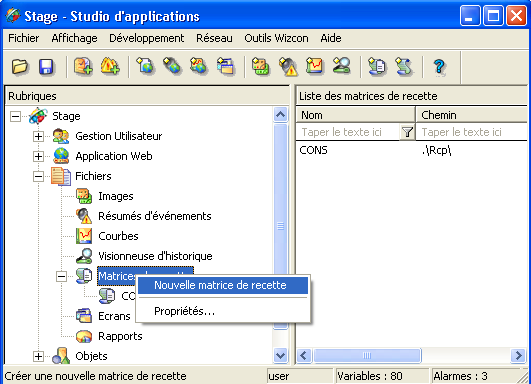The width and height of the screenshot is (531, 384).
Task: Open project folder icon in toolbar
Action: tap(20, 66)
